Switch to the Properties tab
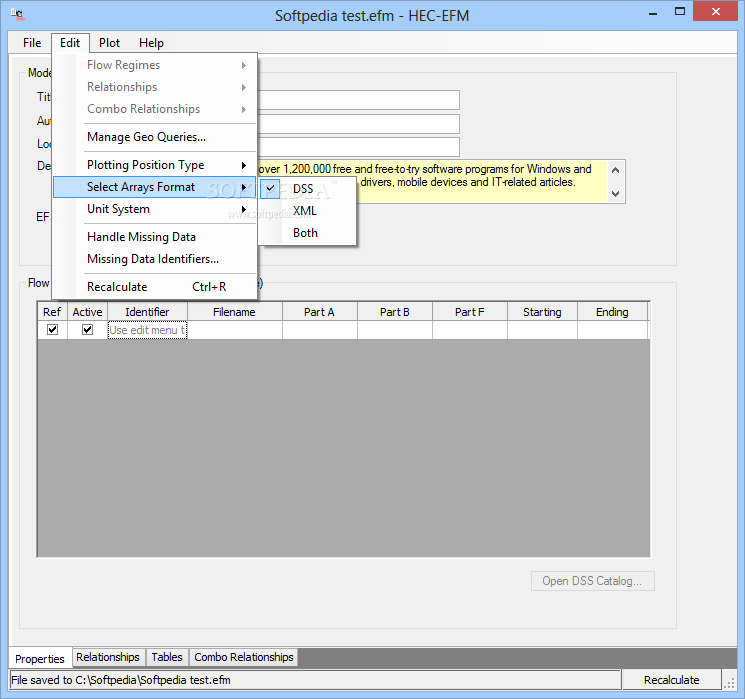 pos(40,659)
